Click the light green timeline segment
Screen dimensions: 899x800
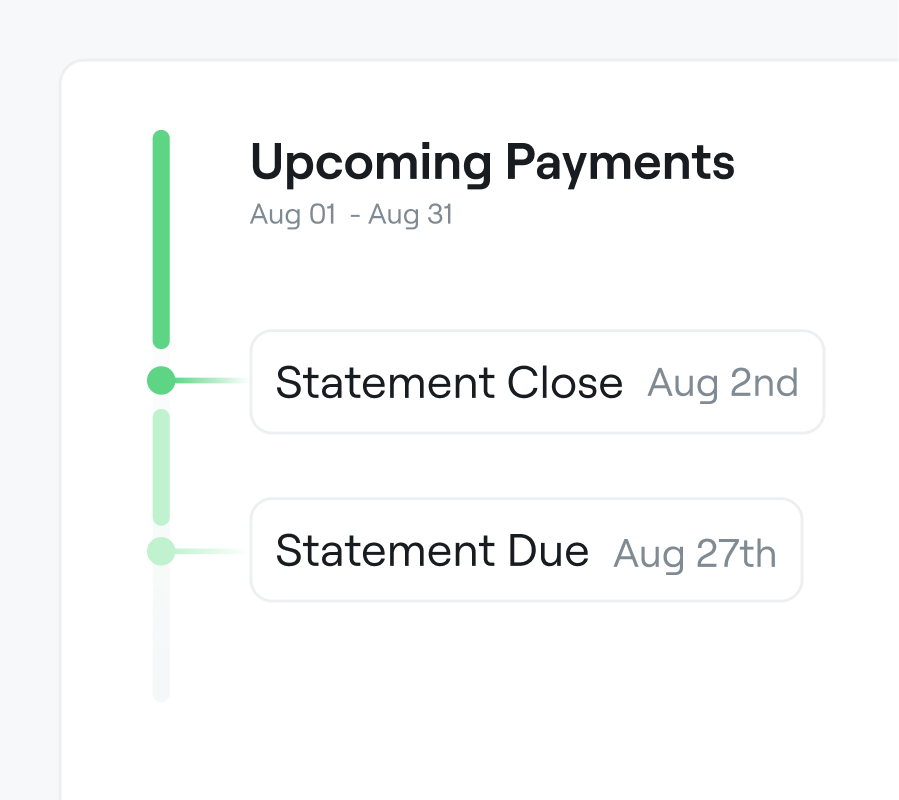point(161,467)
